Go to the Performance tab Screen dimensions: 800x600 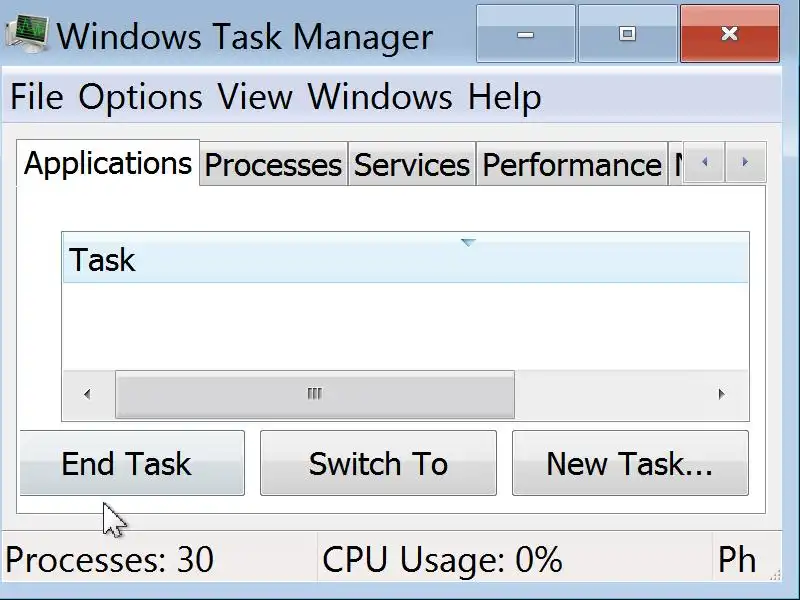[x=572, y=165]
